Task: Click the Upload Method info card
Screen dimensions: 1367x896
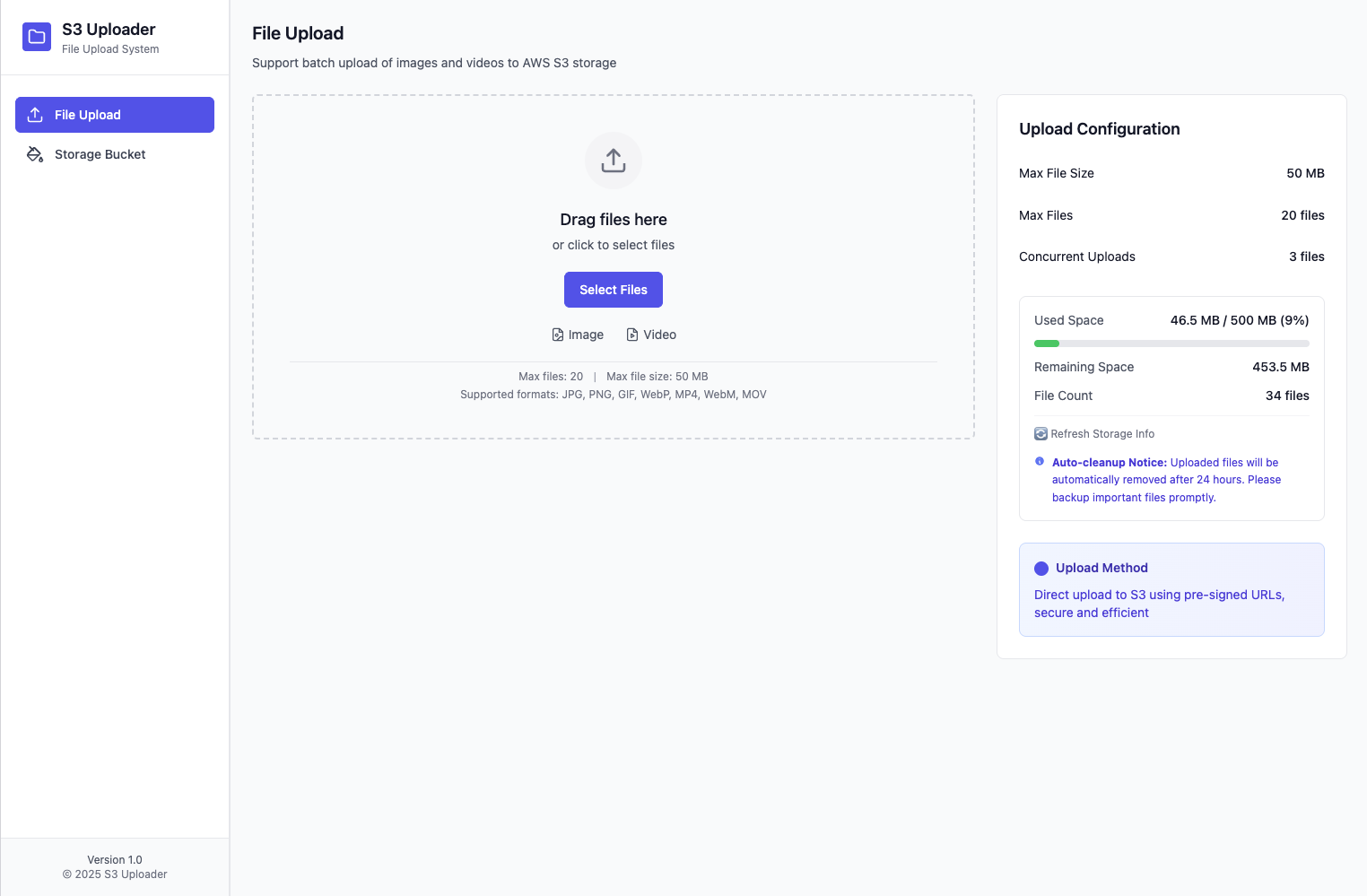Action: [x=1171, y=589]
